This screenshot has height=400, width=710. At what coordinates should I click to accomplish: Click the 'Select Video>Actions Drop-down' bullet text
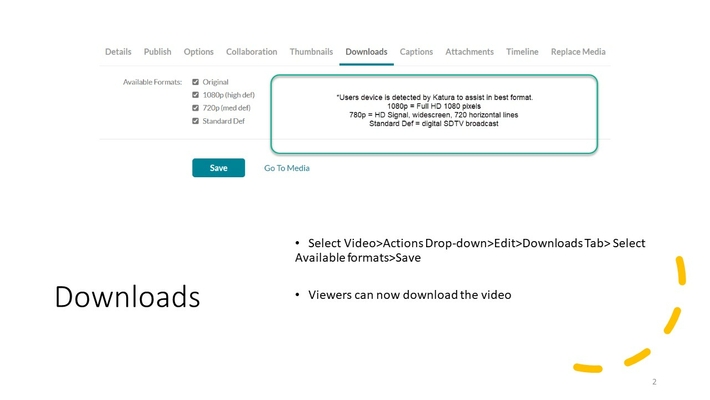click(x=470, y=250)
